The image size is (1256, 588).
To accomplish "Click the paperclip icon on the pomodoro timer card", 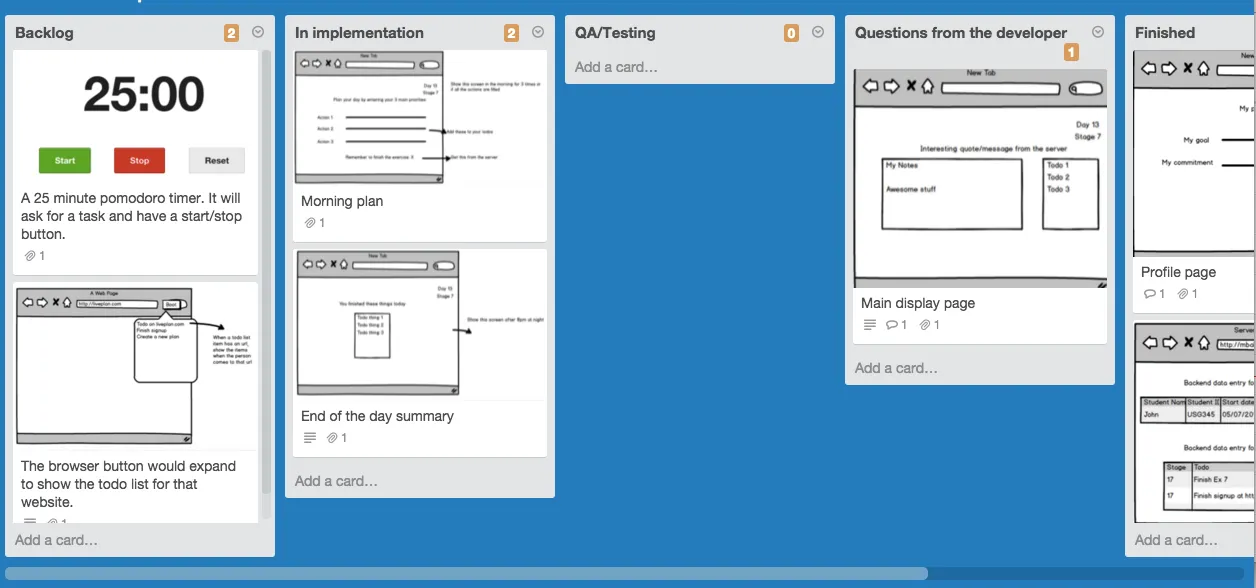I will pyautogui.click(x=29, y=255).
